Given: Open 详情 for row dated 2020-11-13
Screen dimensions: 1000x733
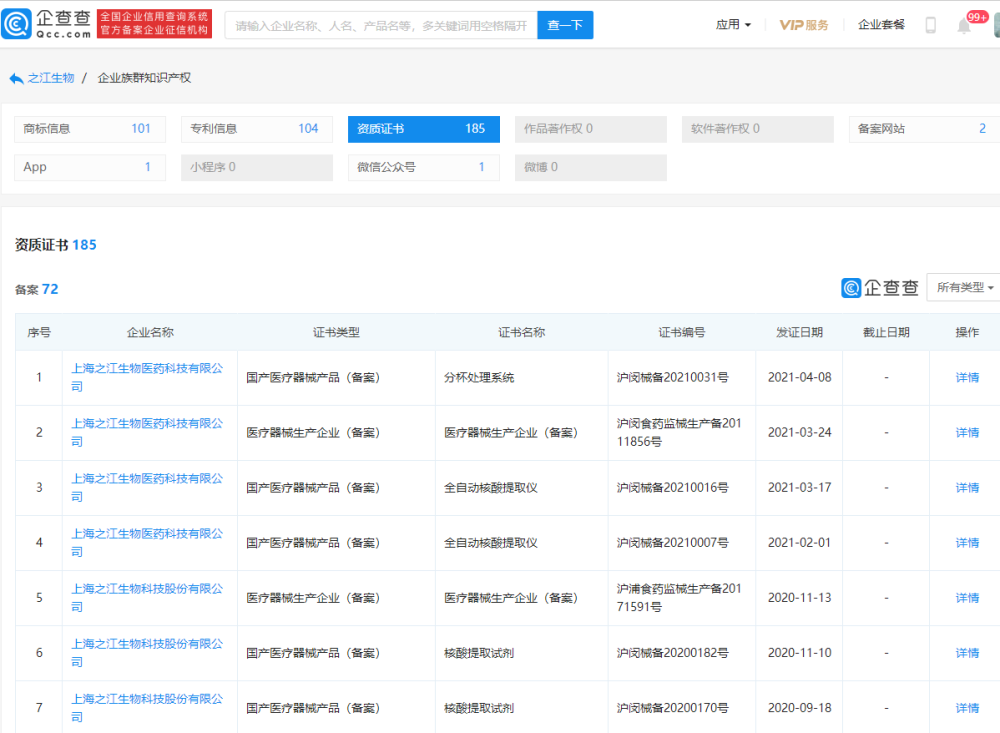Looking at the screenshot, I should point(967,598).
